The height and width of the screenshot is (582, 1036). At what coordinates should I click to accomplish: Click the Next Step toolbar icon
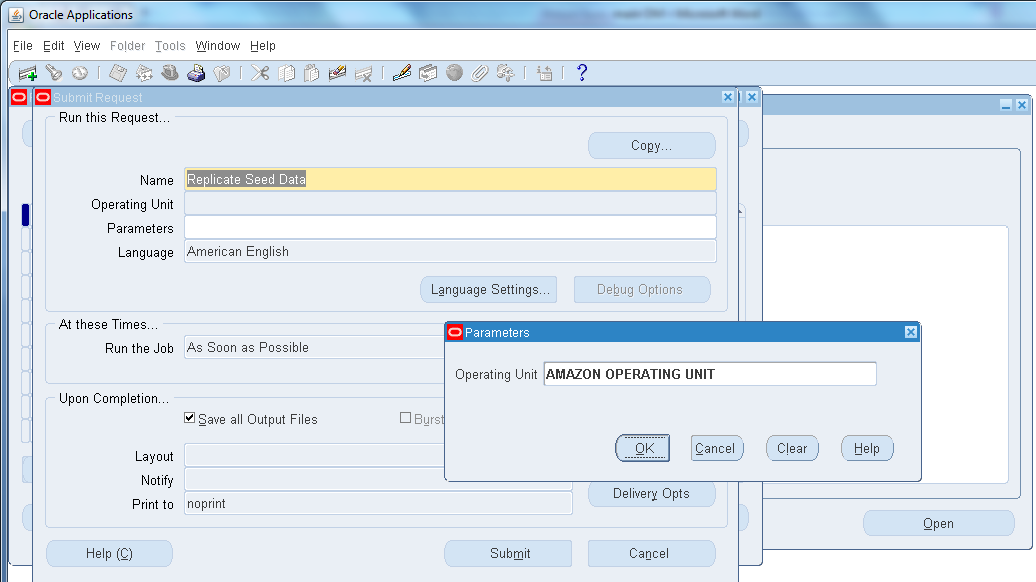144,73
